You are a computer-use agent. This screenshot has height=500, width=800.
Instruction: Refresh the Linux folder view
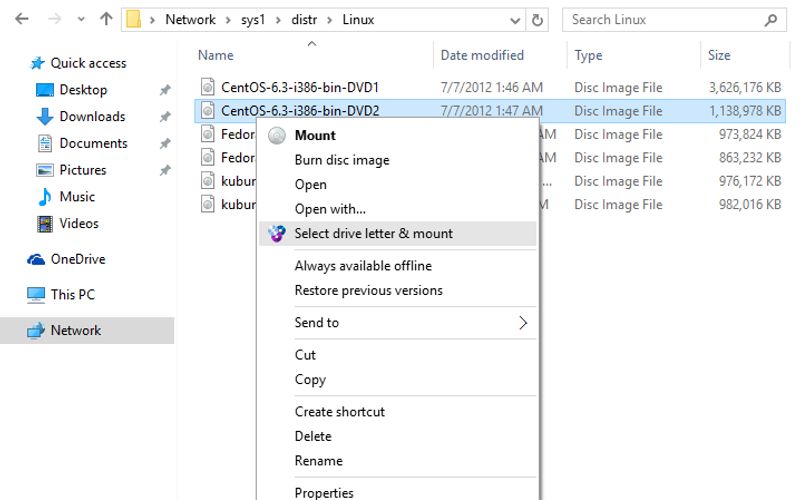click(538, 19)
